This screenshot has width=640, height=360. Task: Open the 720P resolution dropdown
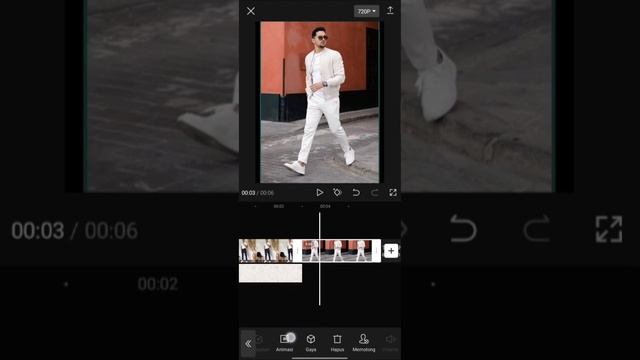click(x=366, y=11)
